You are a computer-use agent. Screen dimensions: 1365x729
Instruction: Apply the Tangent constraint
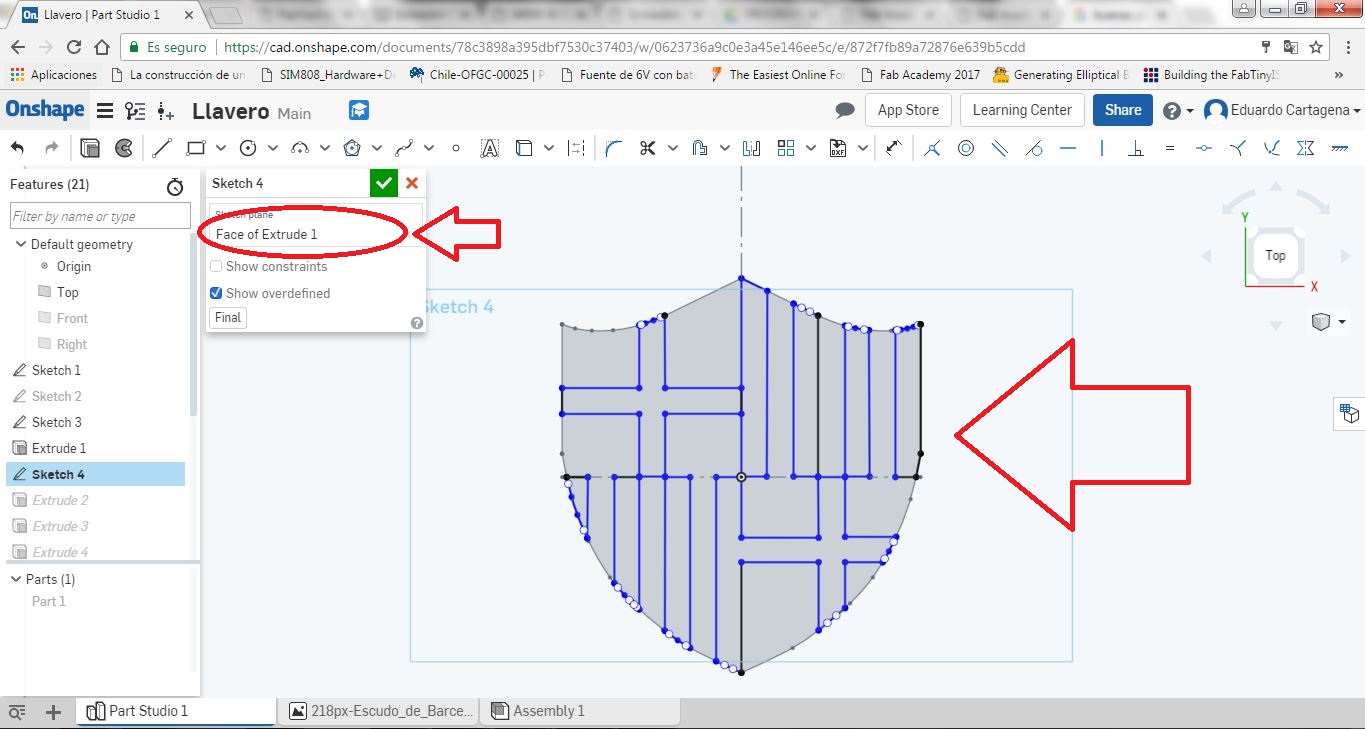1034,148
